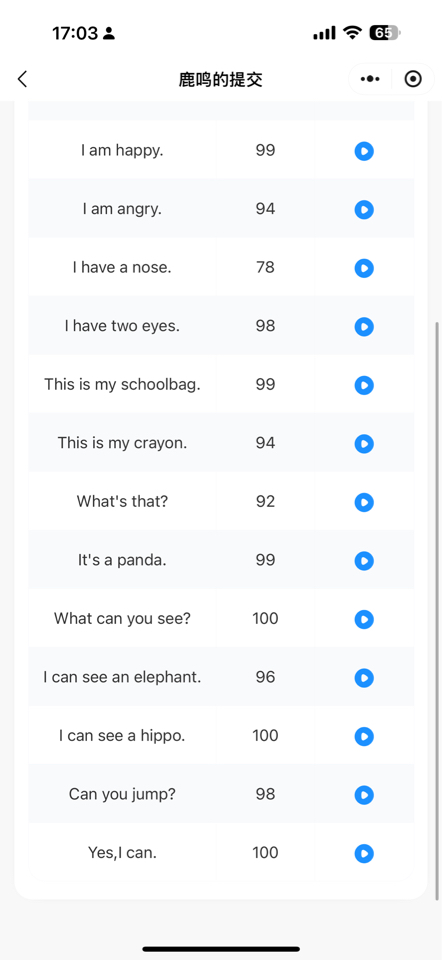
Task: Play the "I am happy." recording
Action: (x=364, y=151)
